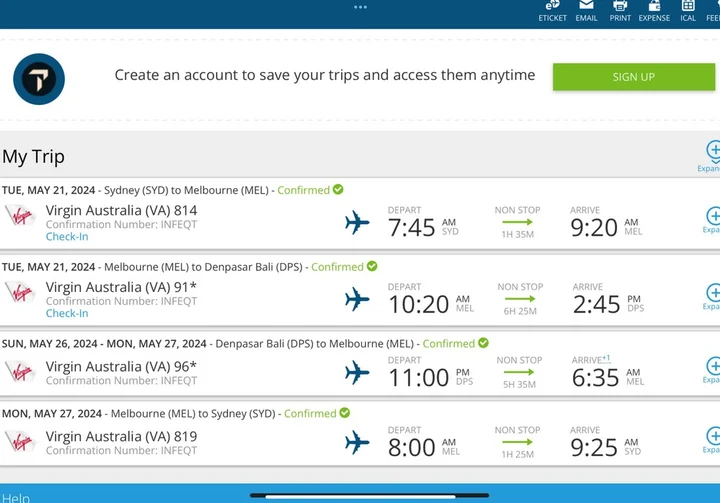Expand all trips using My Trip Expand button
Viewport: 720px width, 503px height.
pyautogui.click(x=713, y=153)
